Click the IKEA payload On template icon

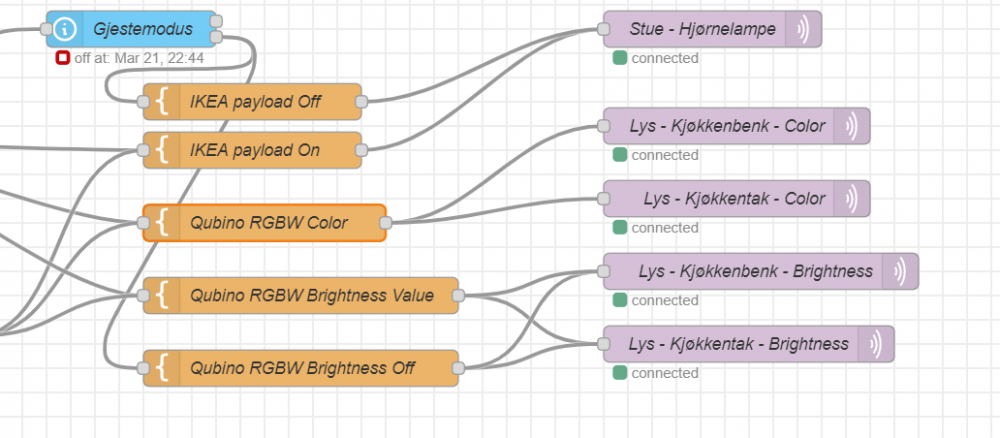coord(161,150)
